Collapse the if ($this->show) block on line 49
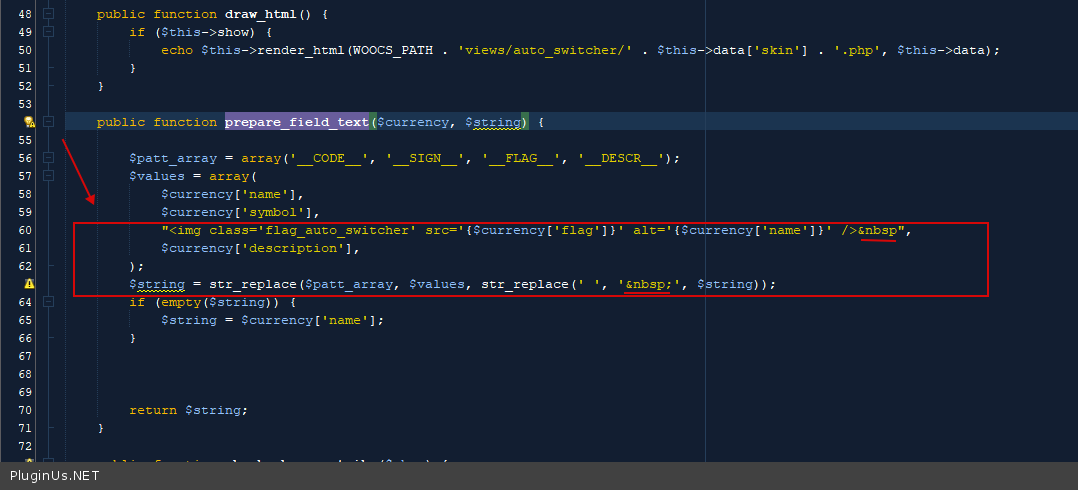The image size is (1078, 490). pyautogui.click(x=48, y=32)
